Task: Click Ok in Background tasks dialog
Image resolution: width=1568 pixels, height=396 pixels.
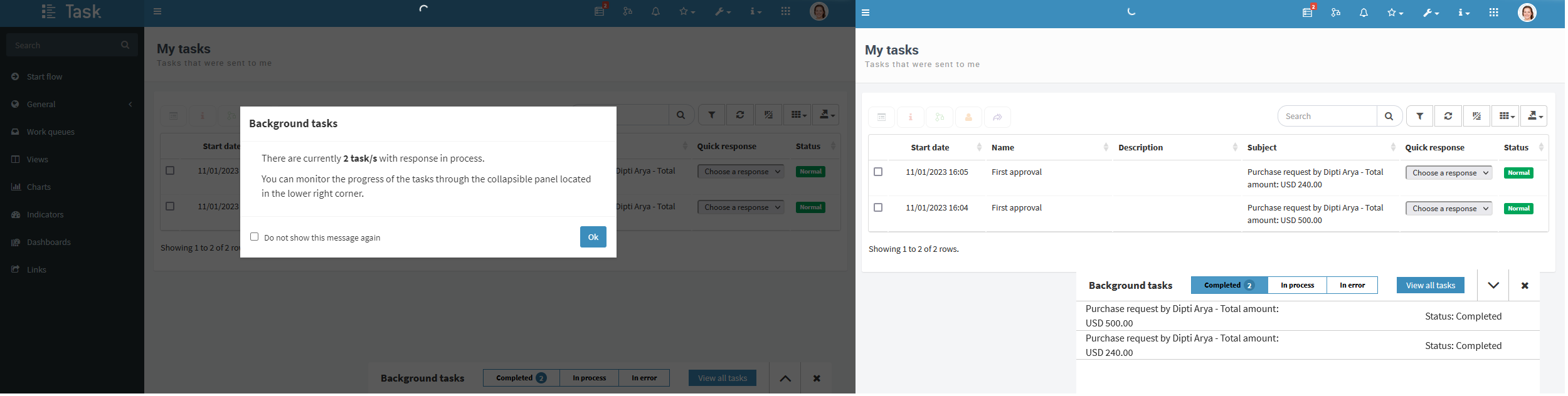Action: point(593,237)
